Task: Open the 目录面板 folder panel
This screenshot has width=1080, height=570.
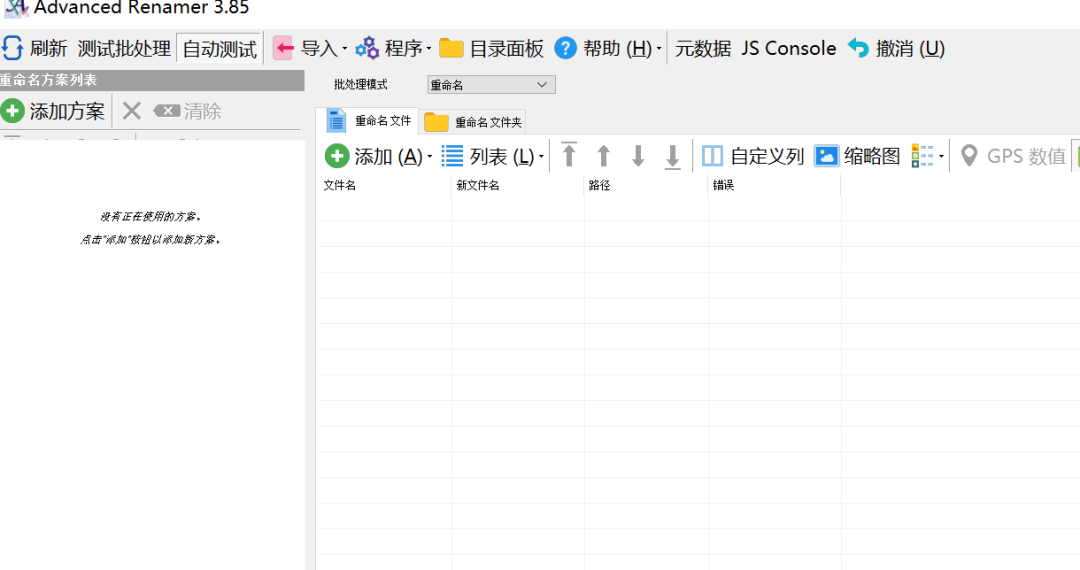Action: (x=491, y=48)
